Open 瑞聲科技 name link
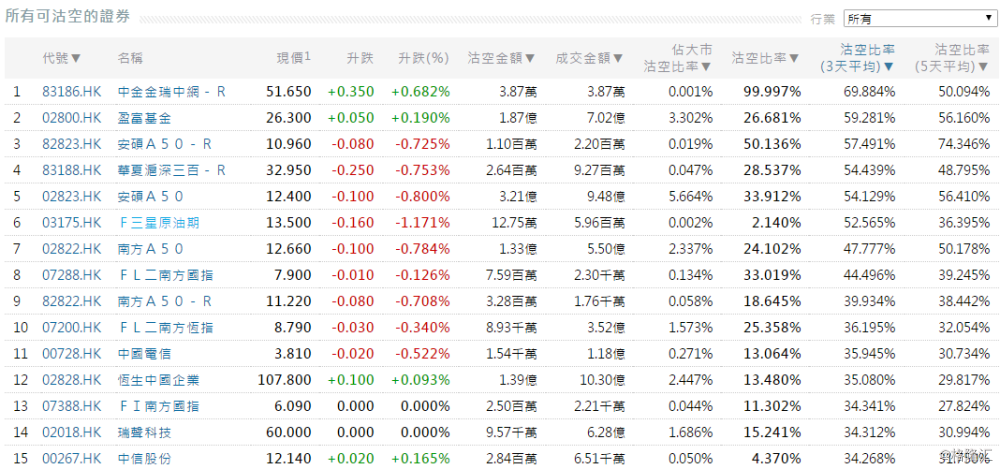1000x469 pixels. tap(144, 433)
